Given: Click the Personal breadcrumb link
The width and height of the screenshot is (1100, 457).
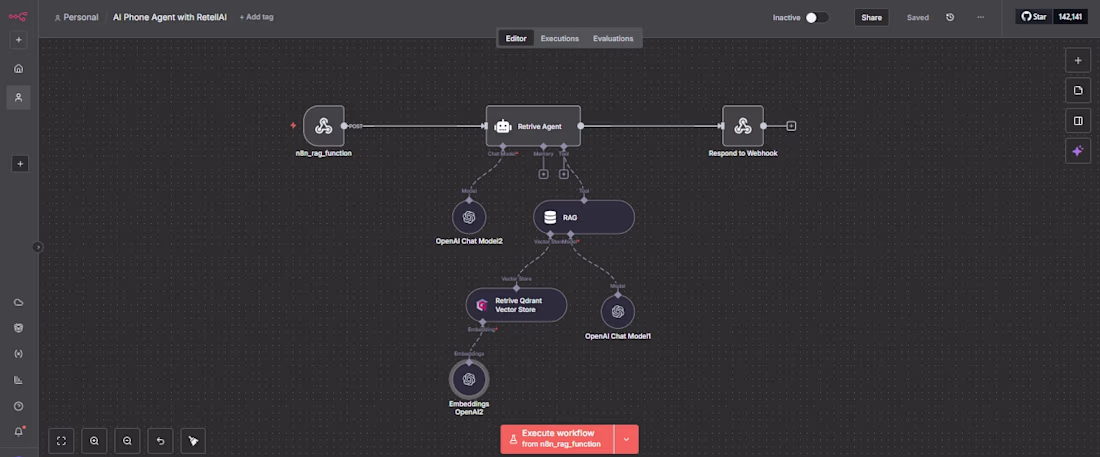Looking at the screenshot, I should click(76, 17).
